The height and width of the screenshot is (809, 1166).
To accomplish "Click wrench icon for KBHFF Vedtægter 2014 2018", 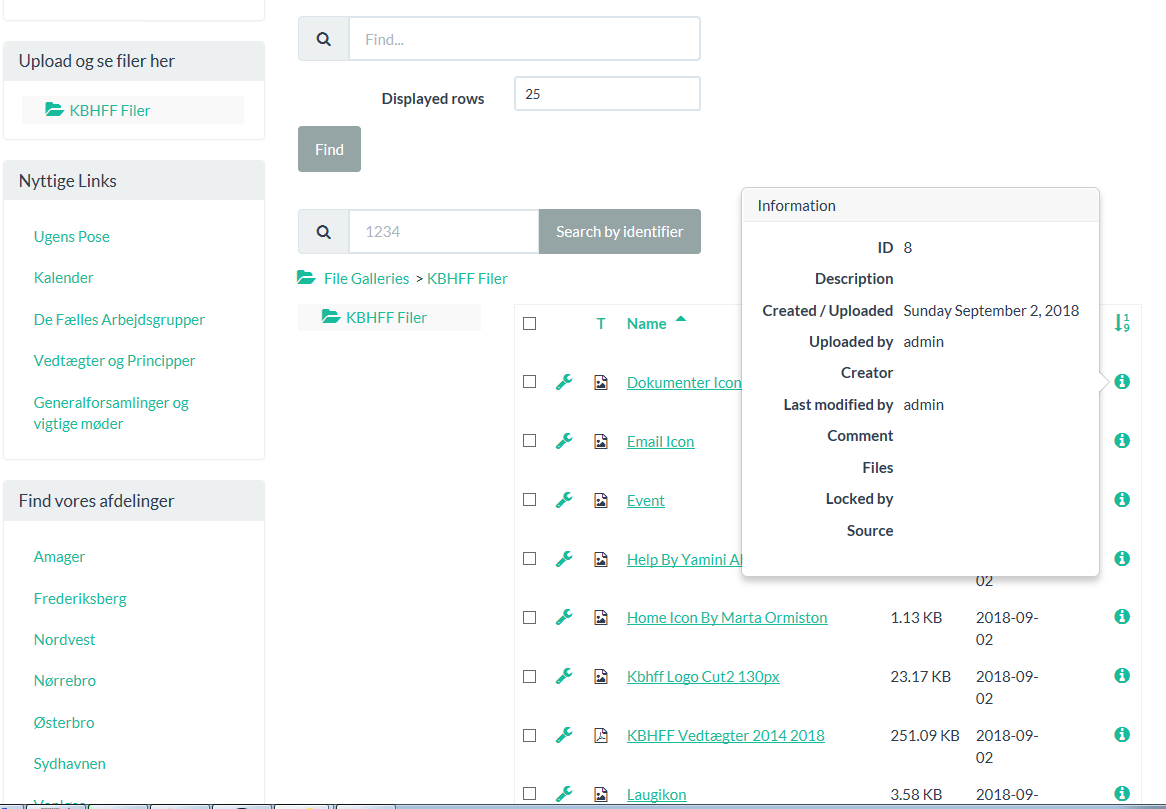I will coord(564,735).
